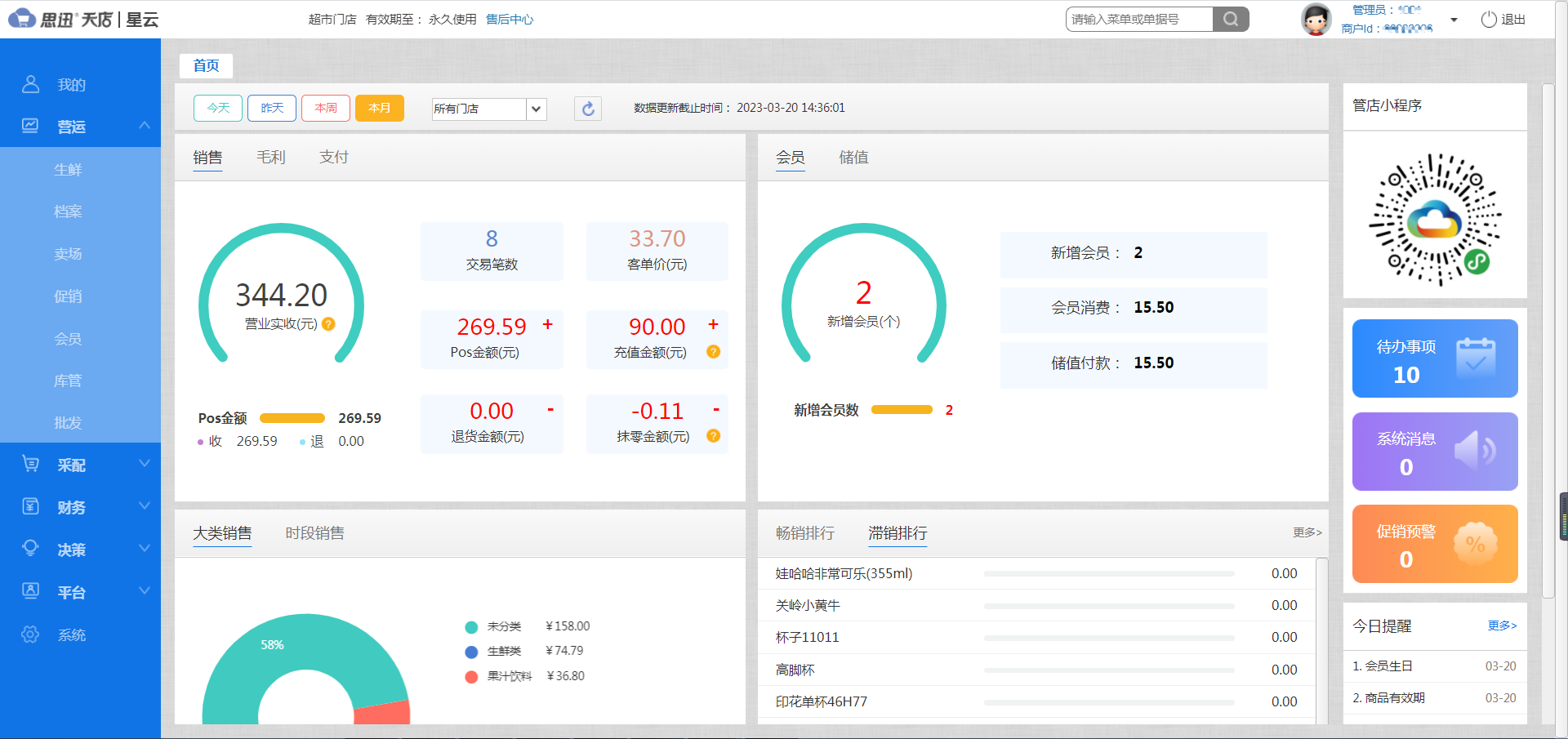Open the 储值 tab in member panel
This screenshot has height=739, width=1568.
pyautogui.click(x=854, y=157)
